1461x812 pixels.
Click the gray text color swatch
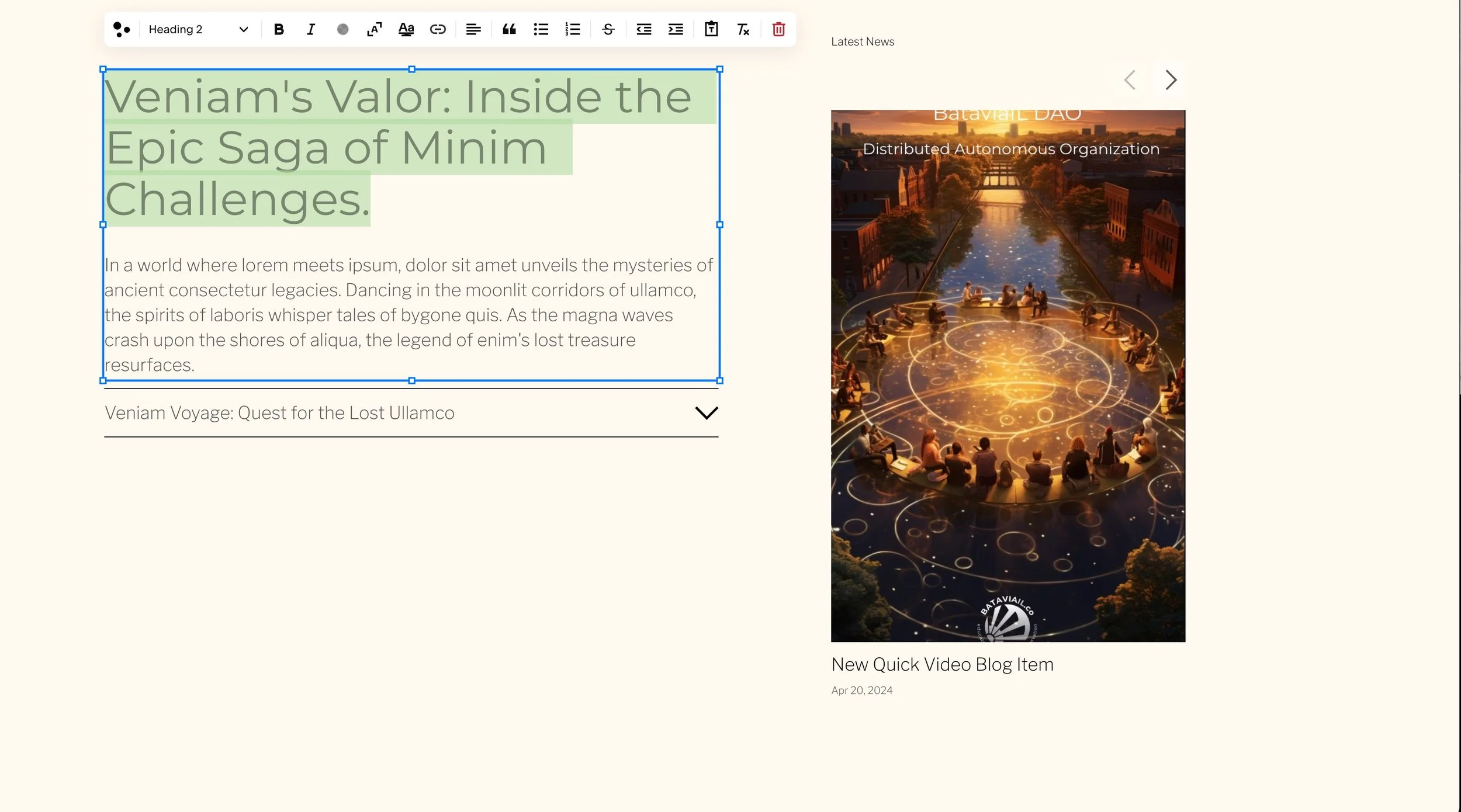pyautogui.click(x=342, y=29)
